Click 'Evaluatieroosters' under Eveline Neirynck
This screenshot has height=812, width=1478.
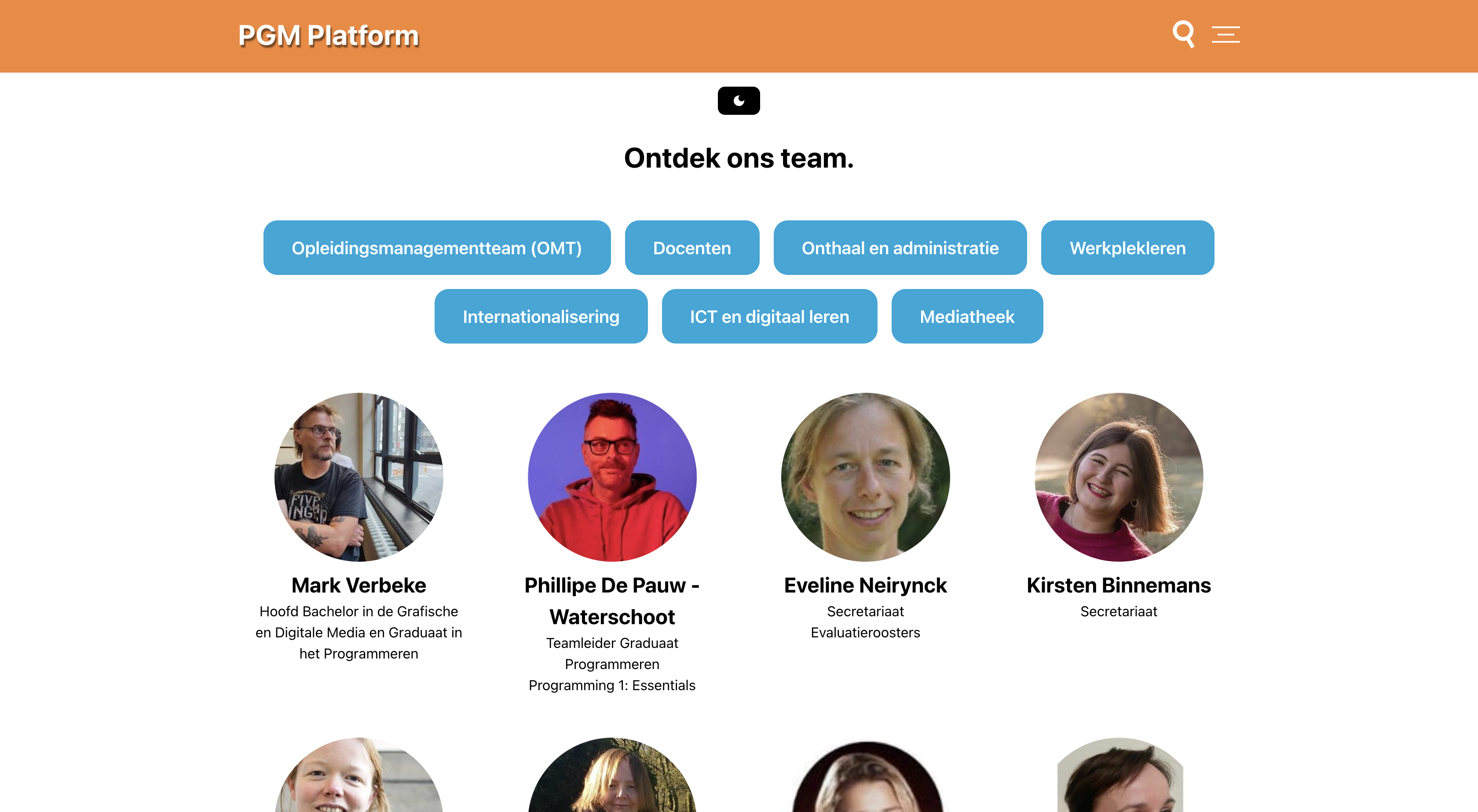pyautogui.click(x=865, y=633)
